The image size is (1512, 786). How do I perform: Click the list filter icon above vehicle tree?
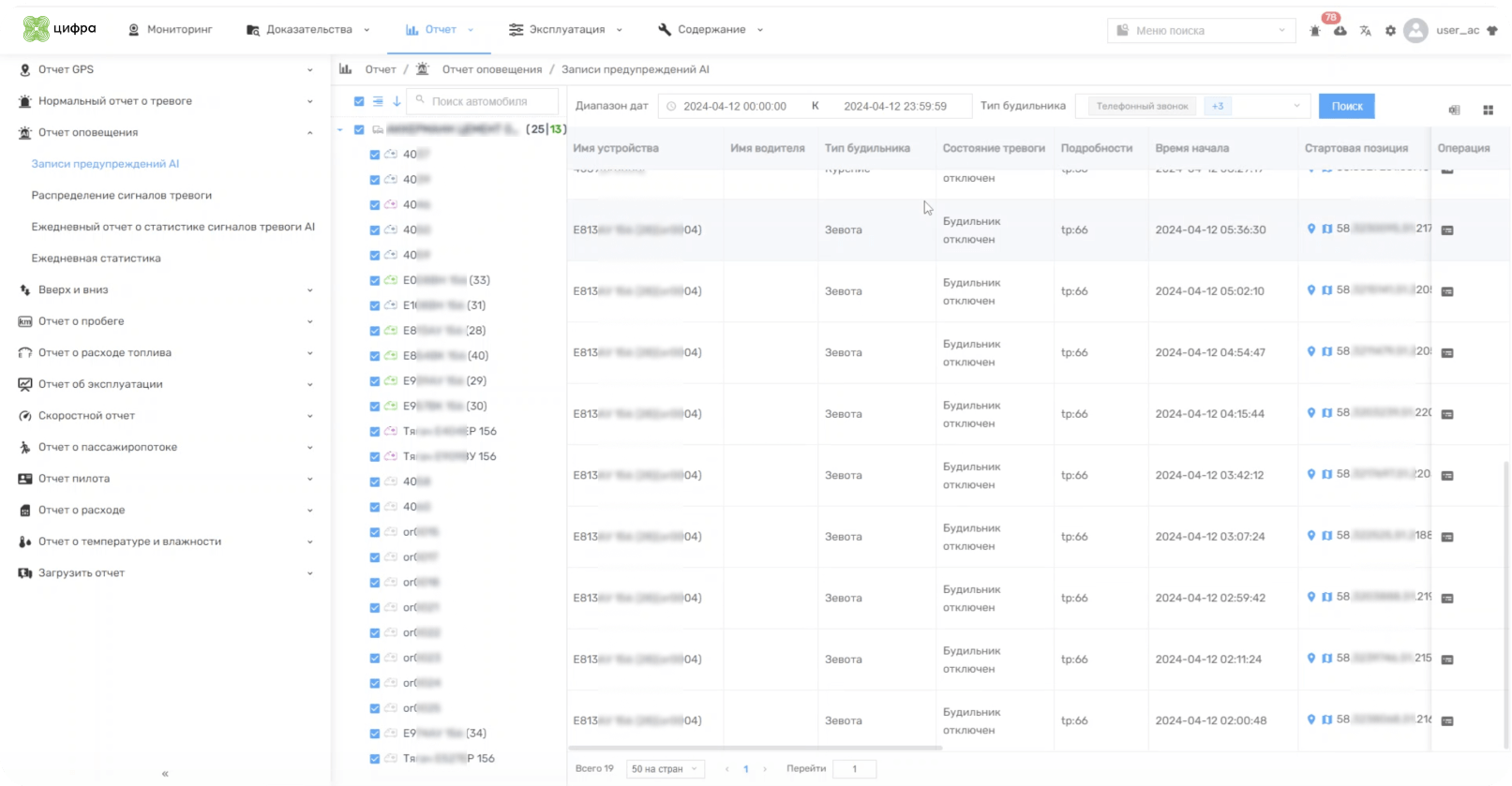click(x=378, y=101)
